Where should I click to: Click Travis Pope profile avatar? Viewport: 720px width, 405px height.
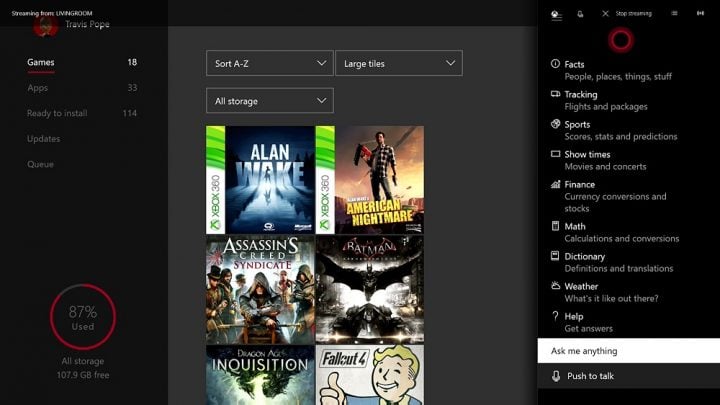[46, 26]
